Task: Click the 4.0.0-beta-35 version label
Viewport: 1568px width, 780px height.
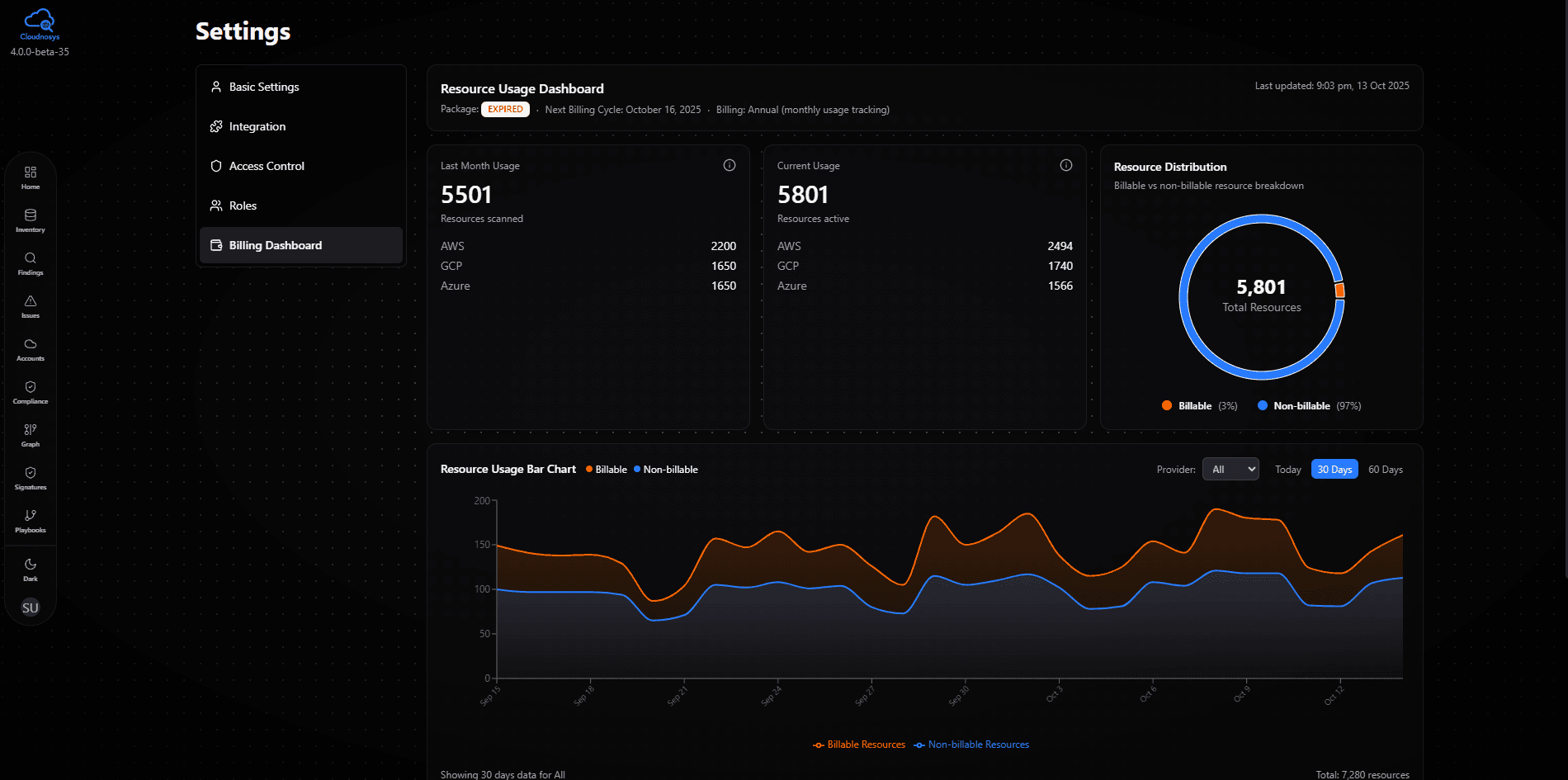Action: coord(40,52)
